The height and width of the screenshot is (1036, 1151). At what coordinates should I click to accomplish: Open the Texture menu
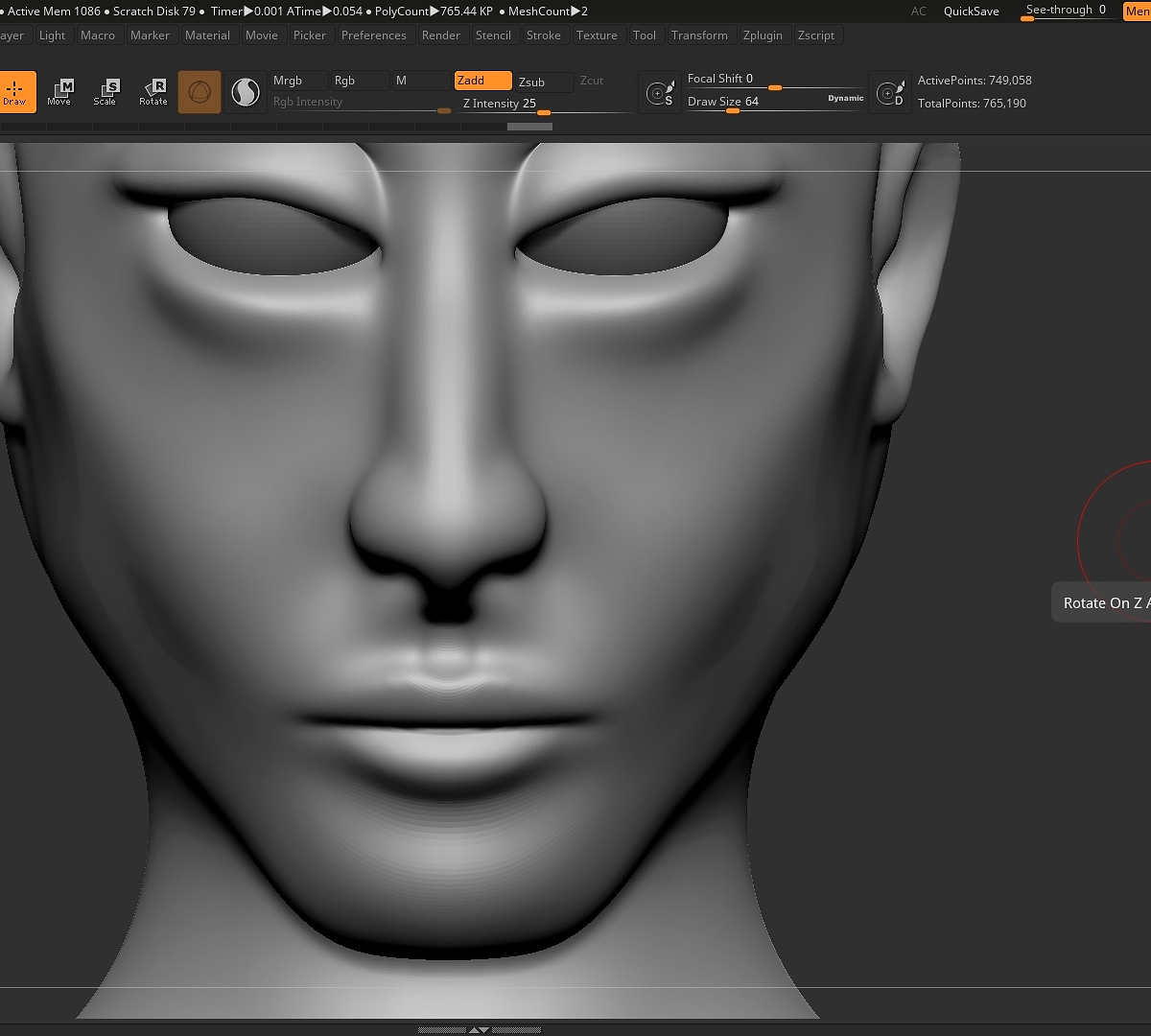(597, 35)
